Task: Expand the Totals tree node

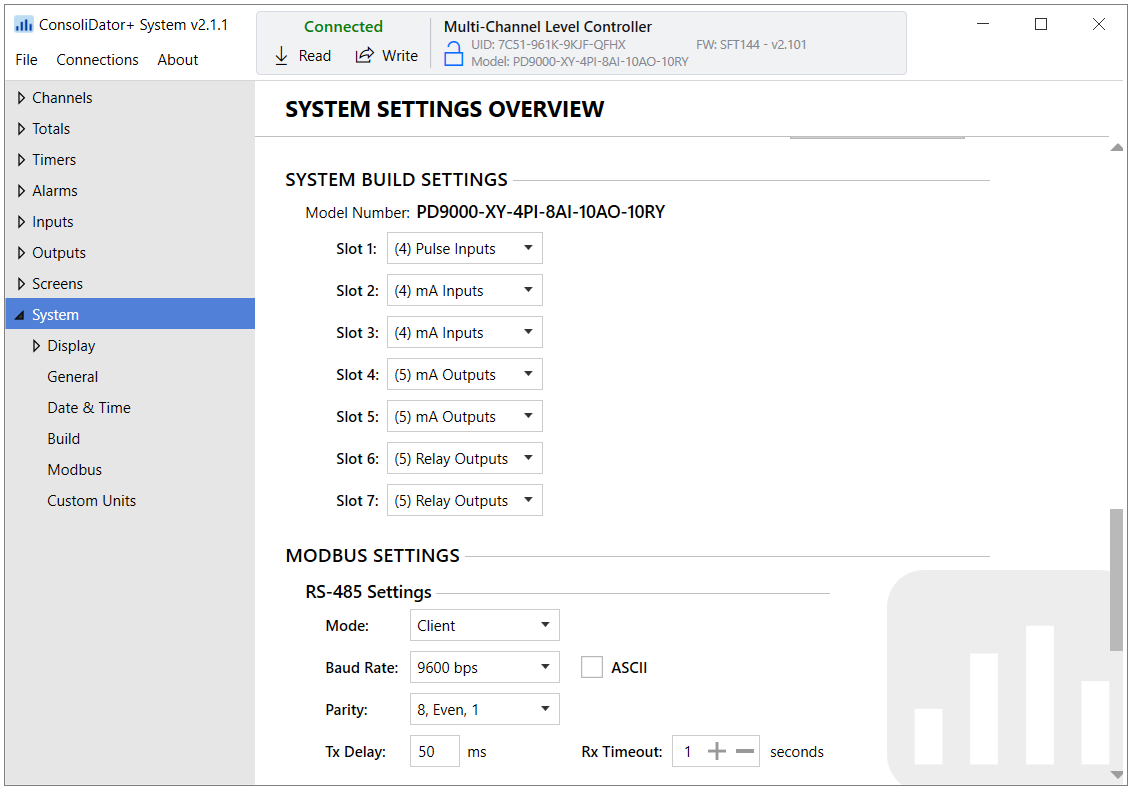Action: [x=21, y=128]
